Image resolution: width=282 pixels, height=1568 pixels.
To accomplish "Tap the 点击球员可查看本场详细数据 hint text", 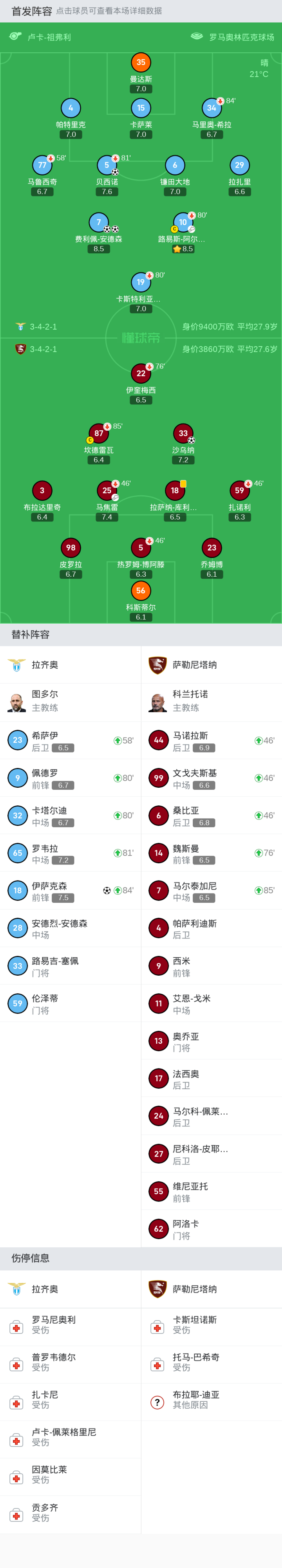I will pyautogui.click(x=109, y=11).
